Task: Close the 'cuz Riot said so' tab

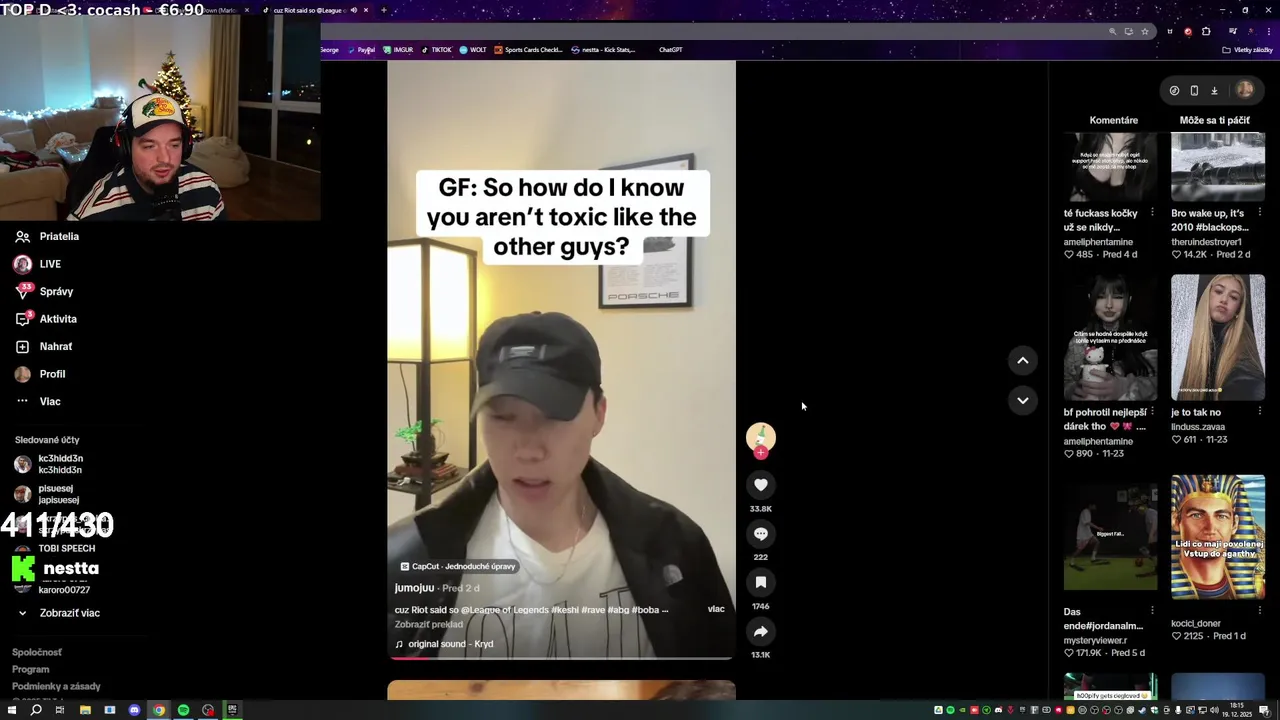Action: point(366,10)
